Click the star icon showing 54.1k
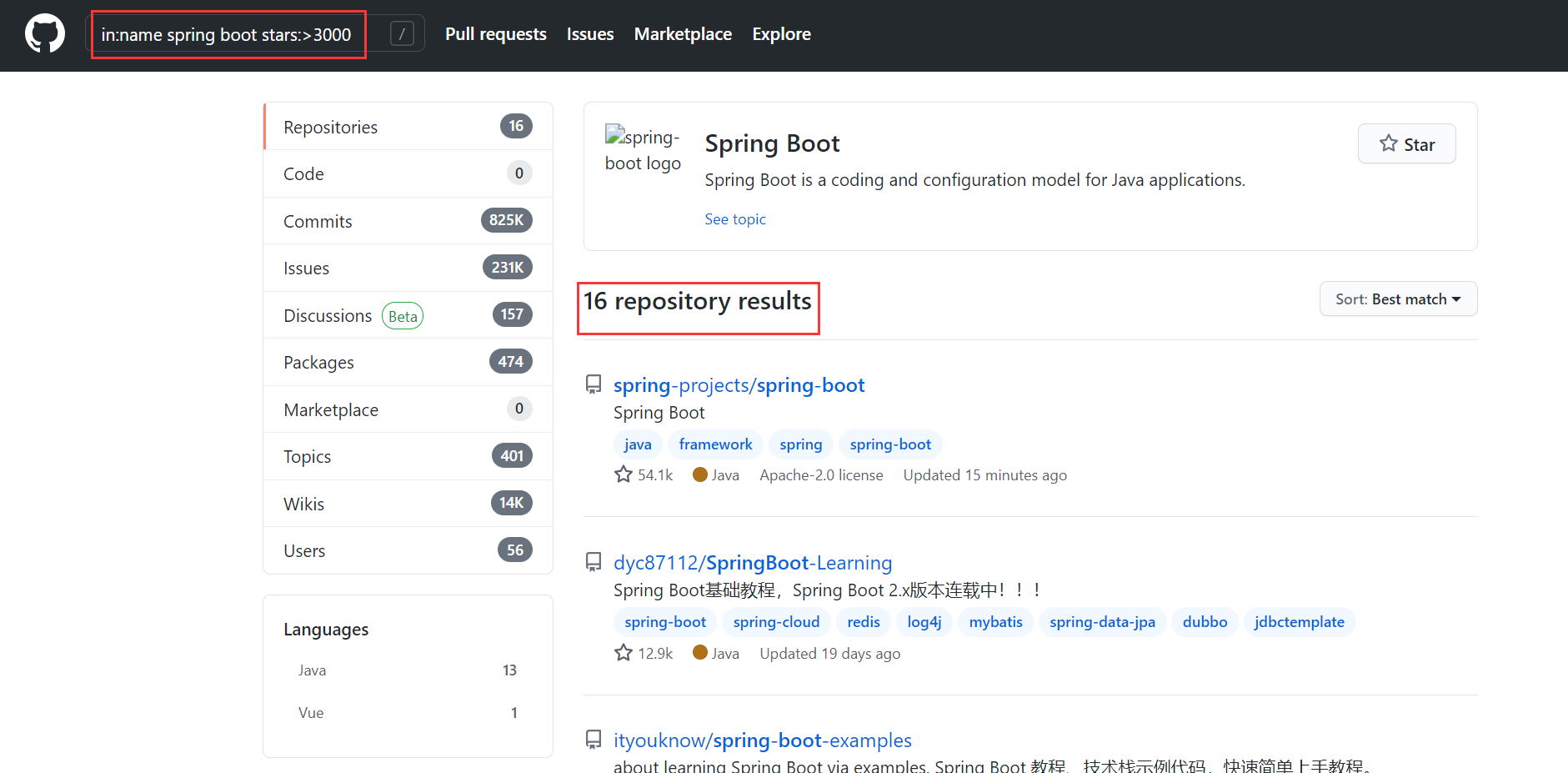Viewport: 1568px width, 773px height. pos(624,474)
